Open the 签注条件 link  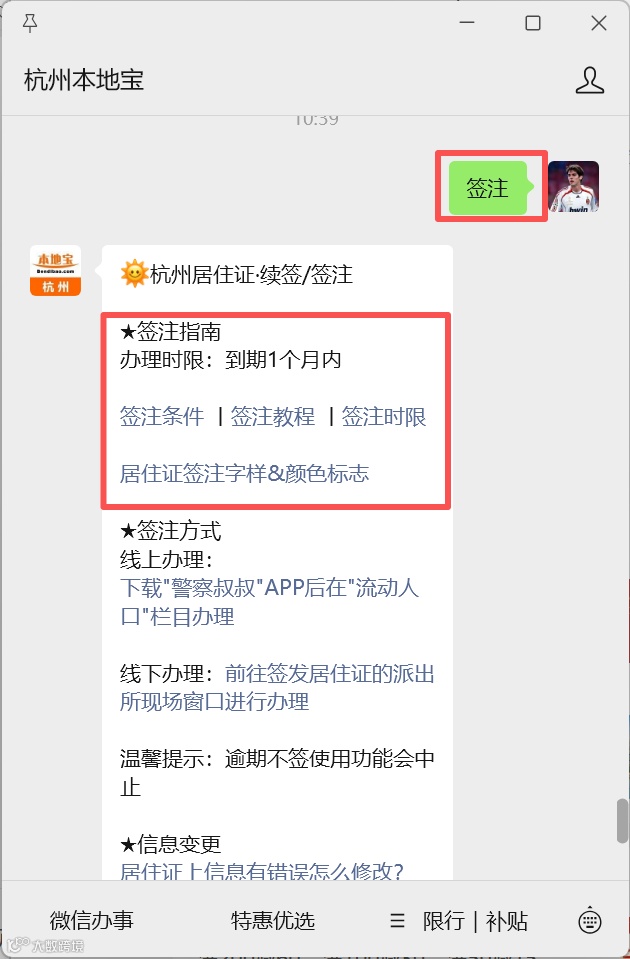(x=162, y=417)
